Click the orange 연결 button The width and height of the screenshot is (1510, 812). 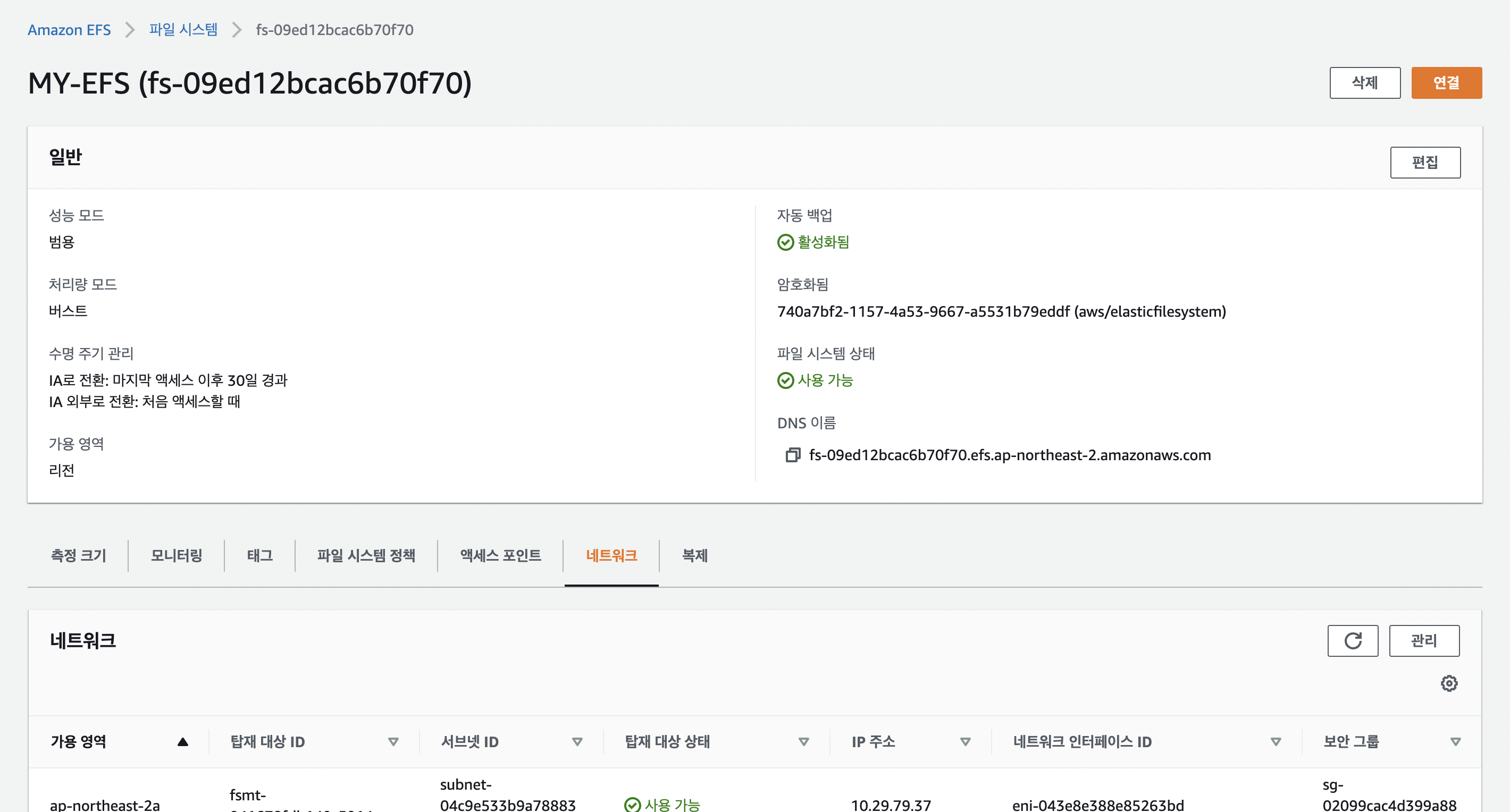point(1446,82)
